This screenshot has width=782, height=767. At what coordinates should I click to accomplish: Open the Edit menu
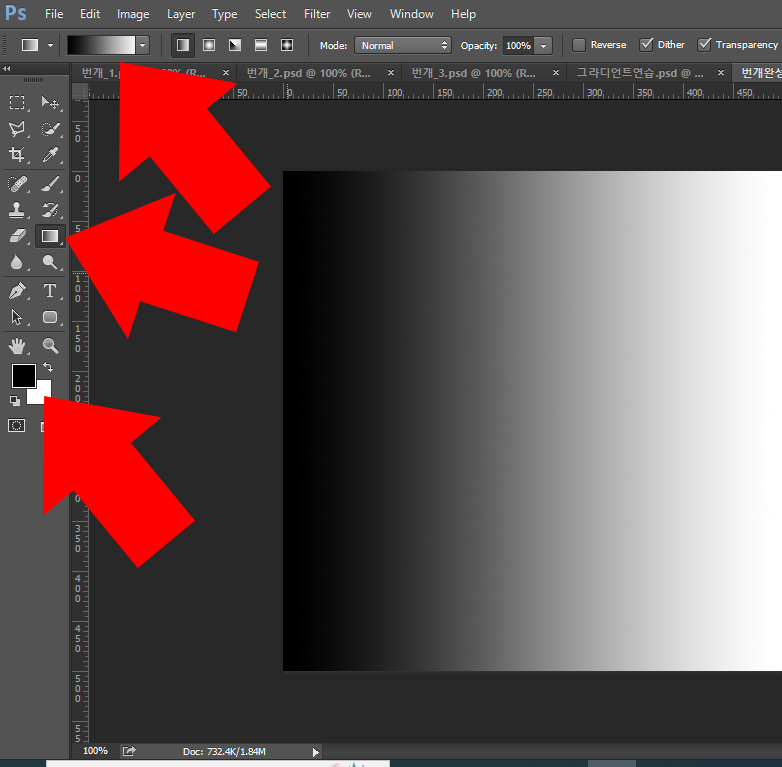(x=90, y=14)
